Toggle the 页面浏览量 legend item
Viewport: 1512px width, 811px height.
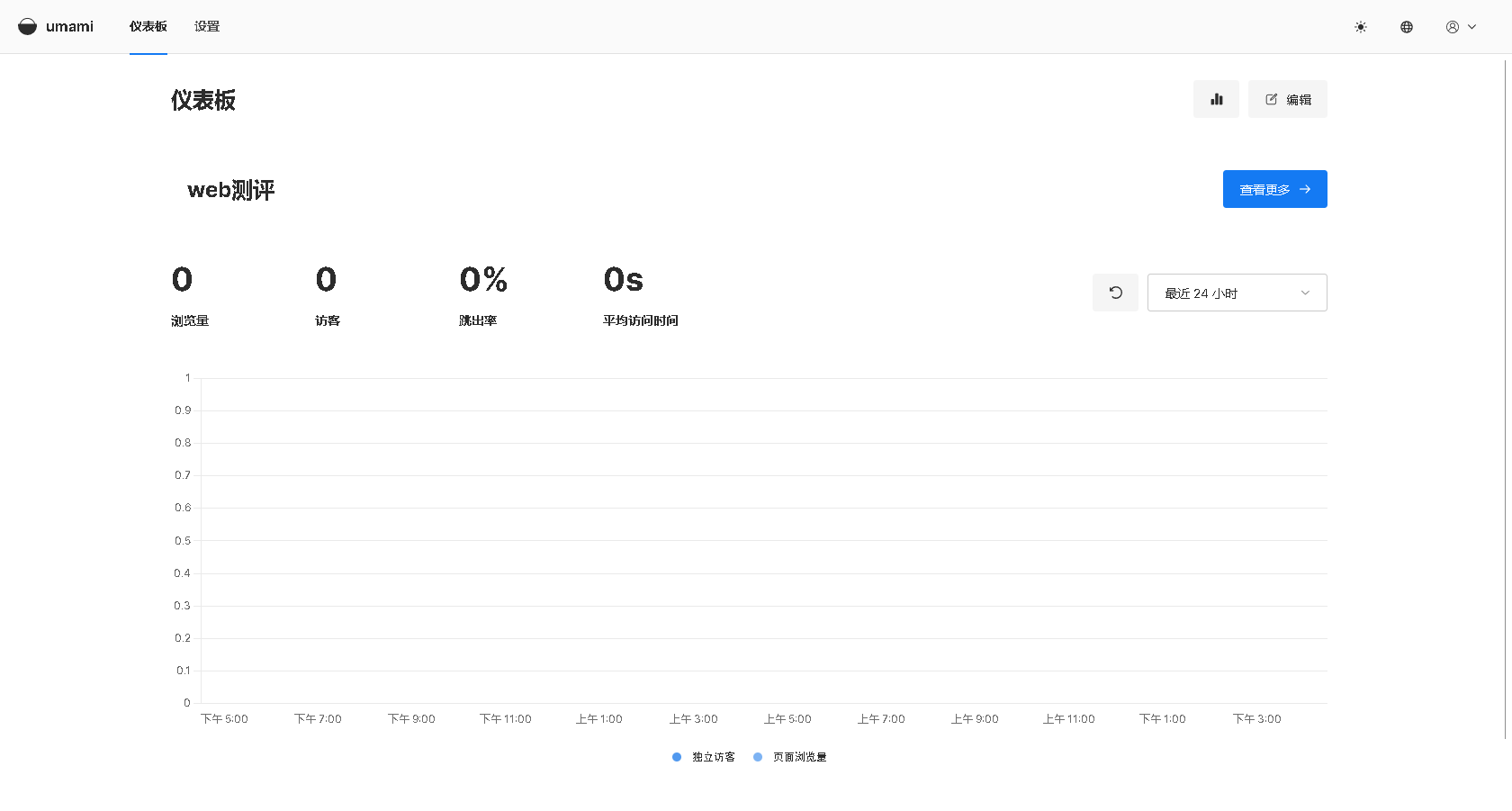pyautogui.click(x=790, y=757)
